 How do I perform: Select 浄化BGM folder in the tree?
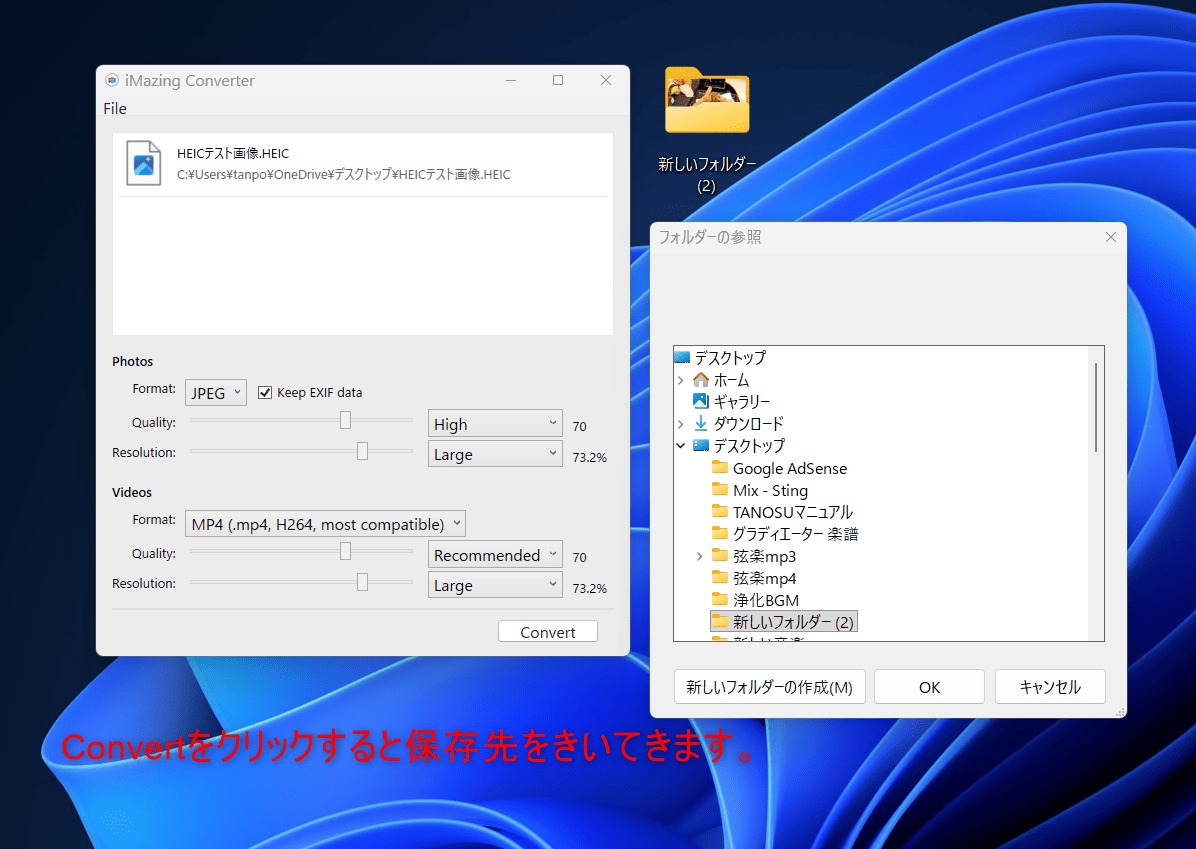[x=765, y=600]
